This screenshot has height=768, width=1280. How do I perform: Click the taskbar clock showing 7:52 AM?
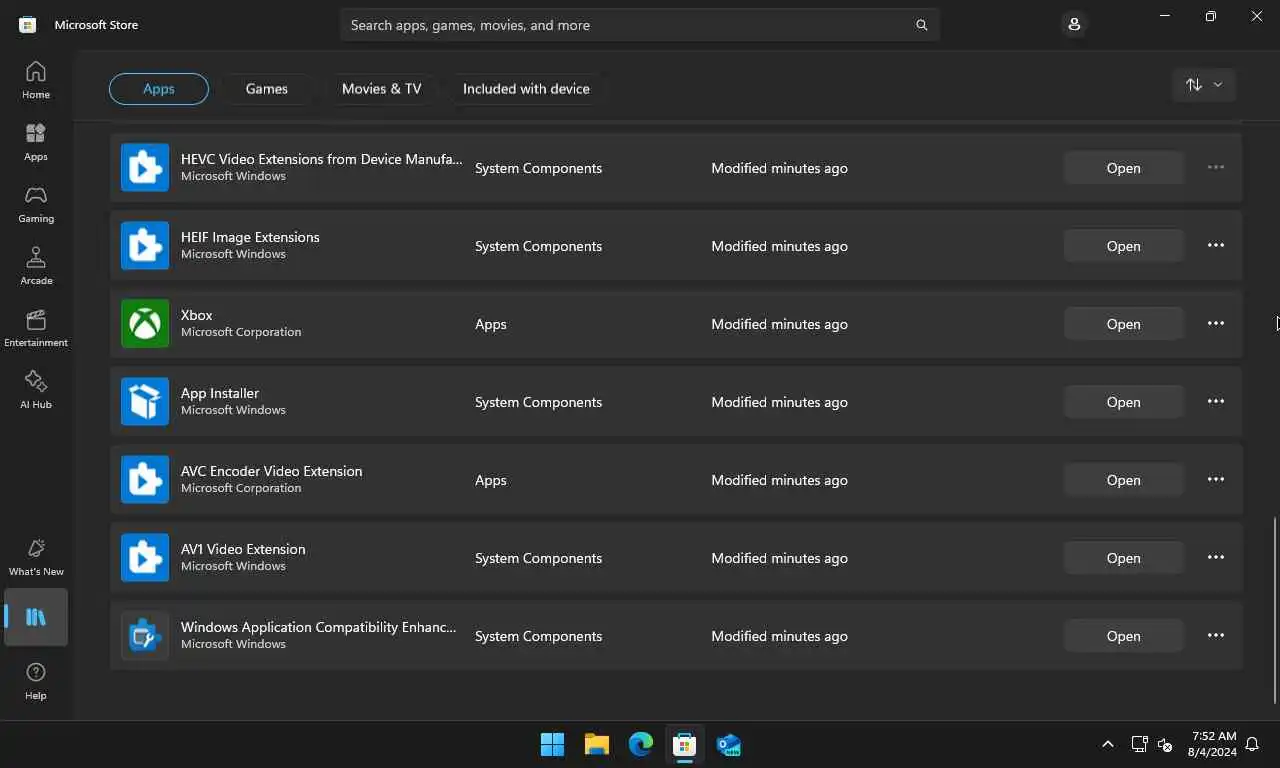1213,744
